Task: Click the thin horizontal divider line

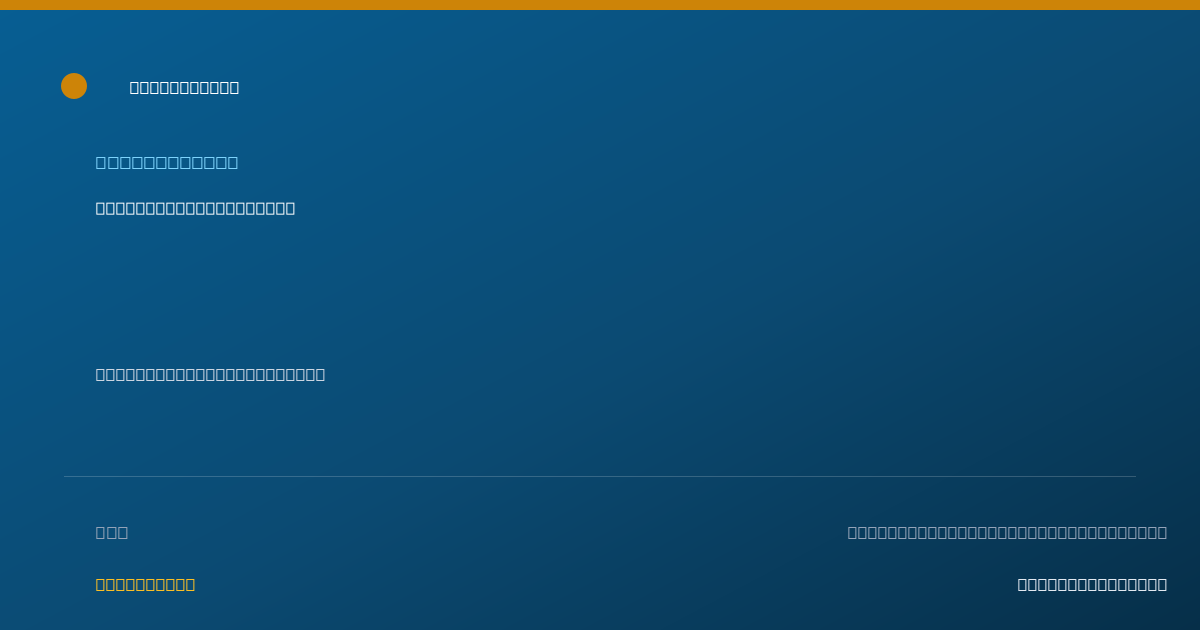Action: coord(600,476)
